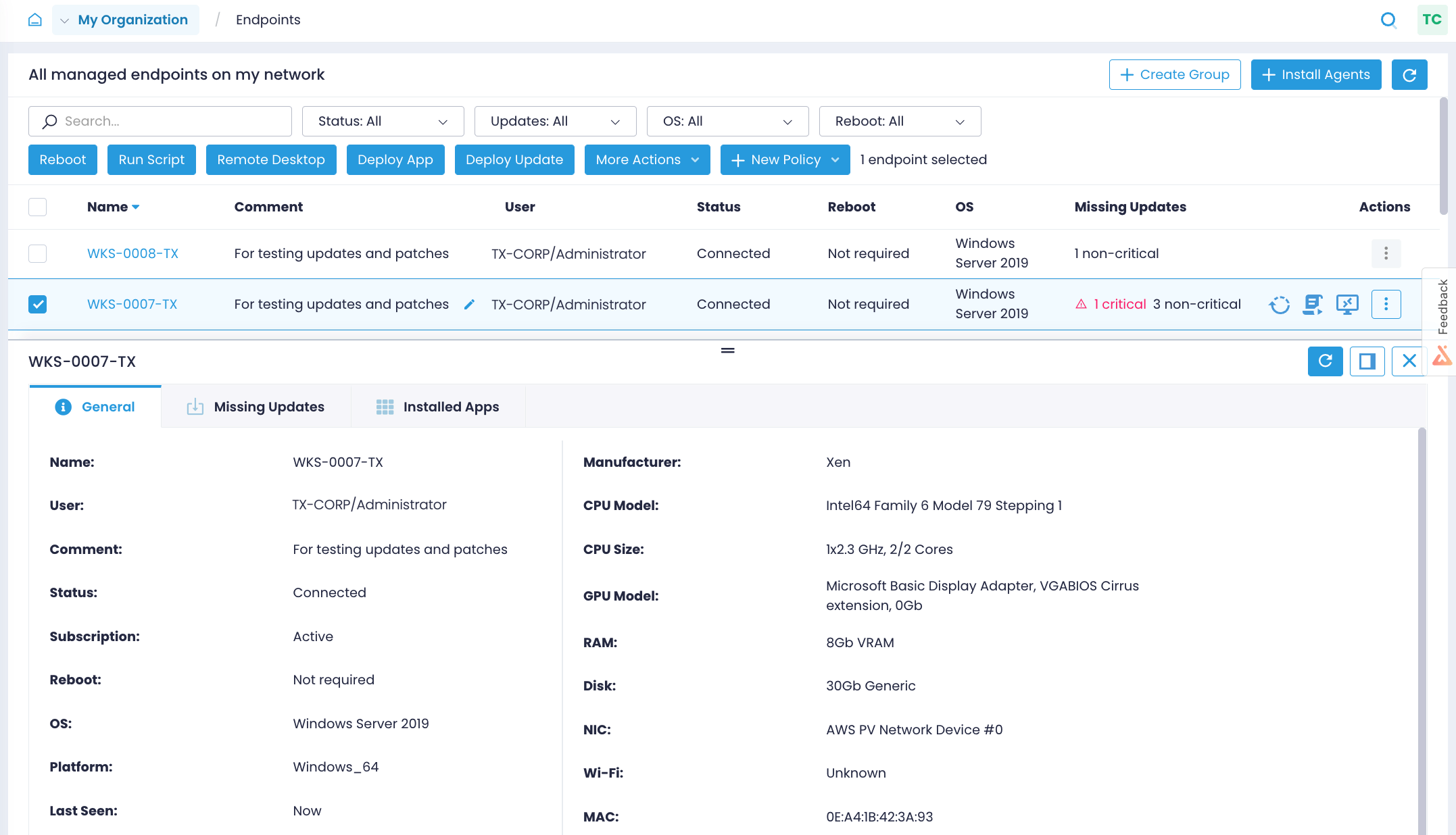Click the '8Gb VRAM' RAM value
The height and width of the screenshot is (835, 1456).
[860, 642]
